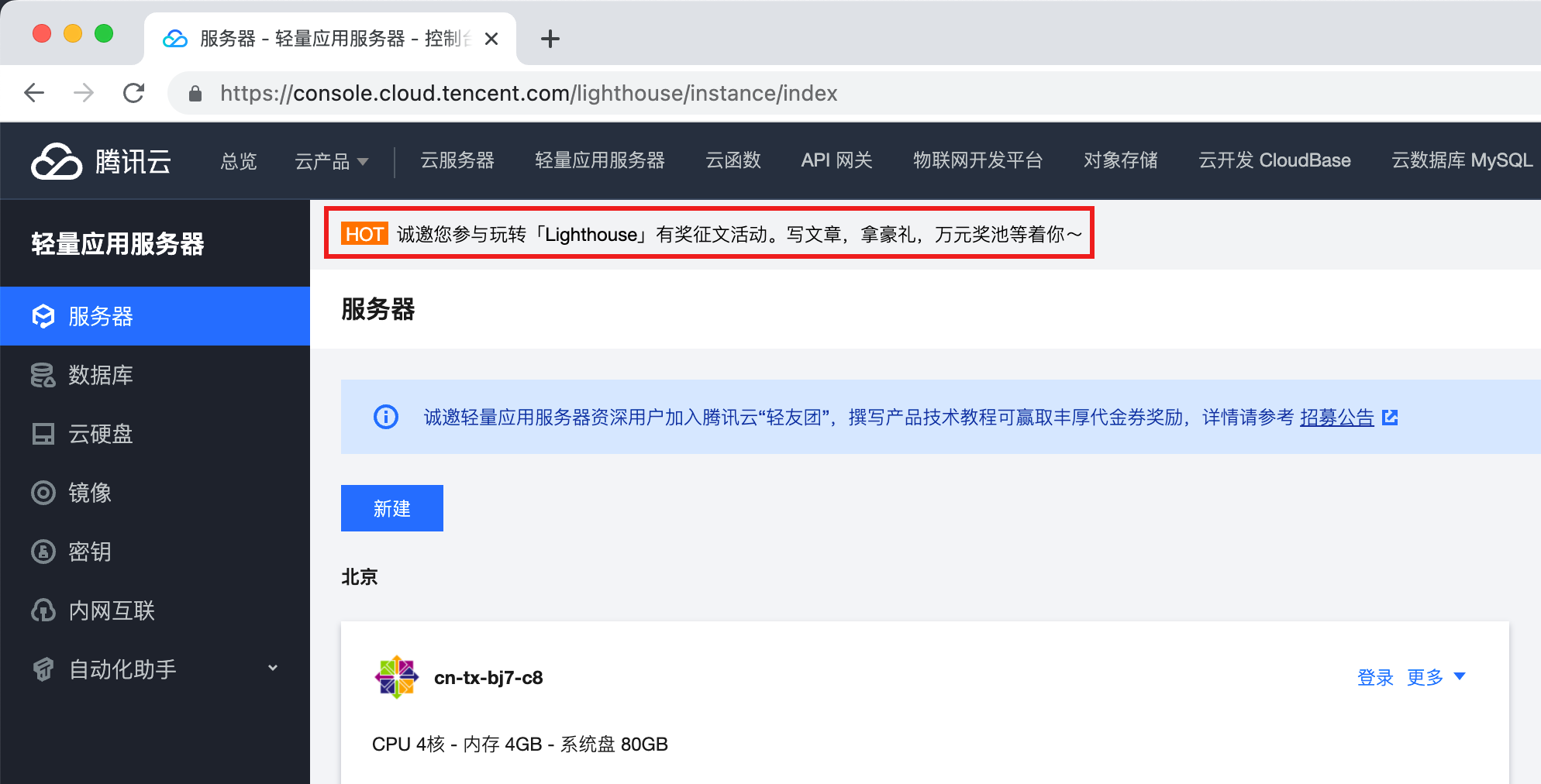
Task: Click the CPU 4核 - 内存 4GB spec text
Action: pyautogui.click(x=520, y=744)
